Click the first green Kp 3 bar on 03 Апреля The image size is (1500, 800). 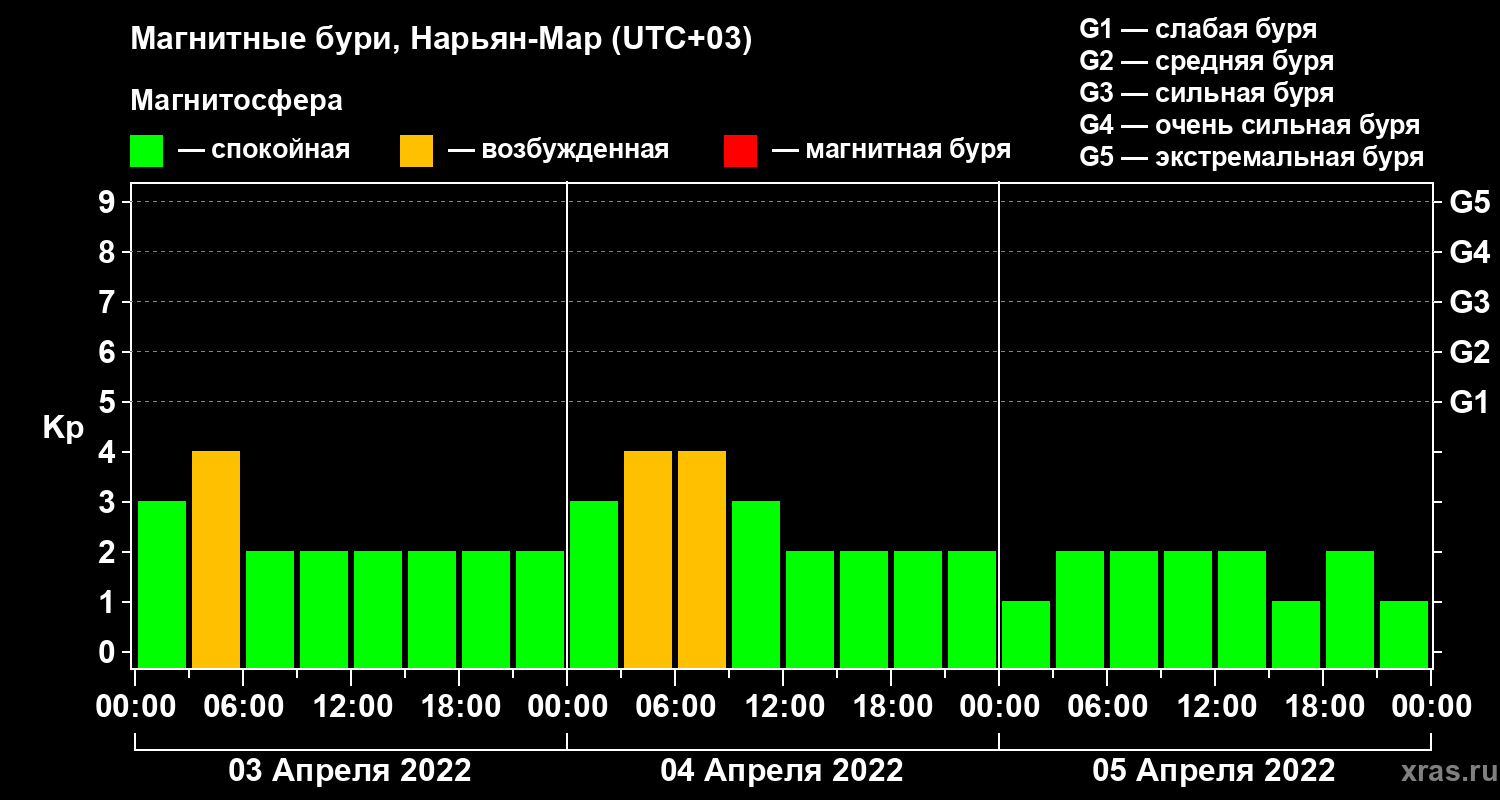point(162,584)
